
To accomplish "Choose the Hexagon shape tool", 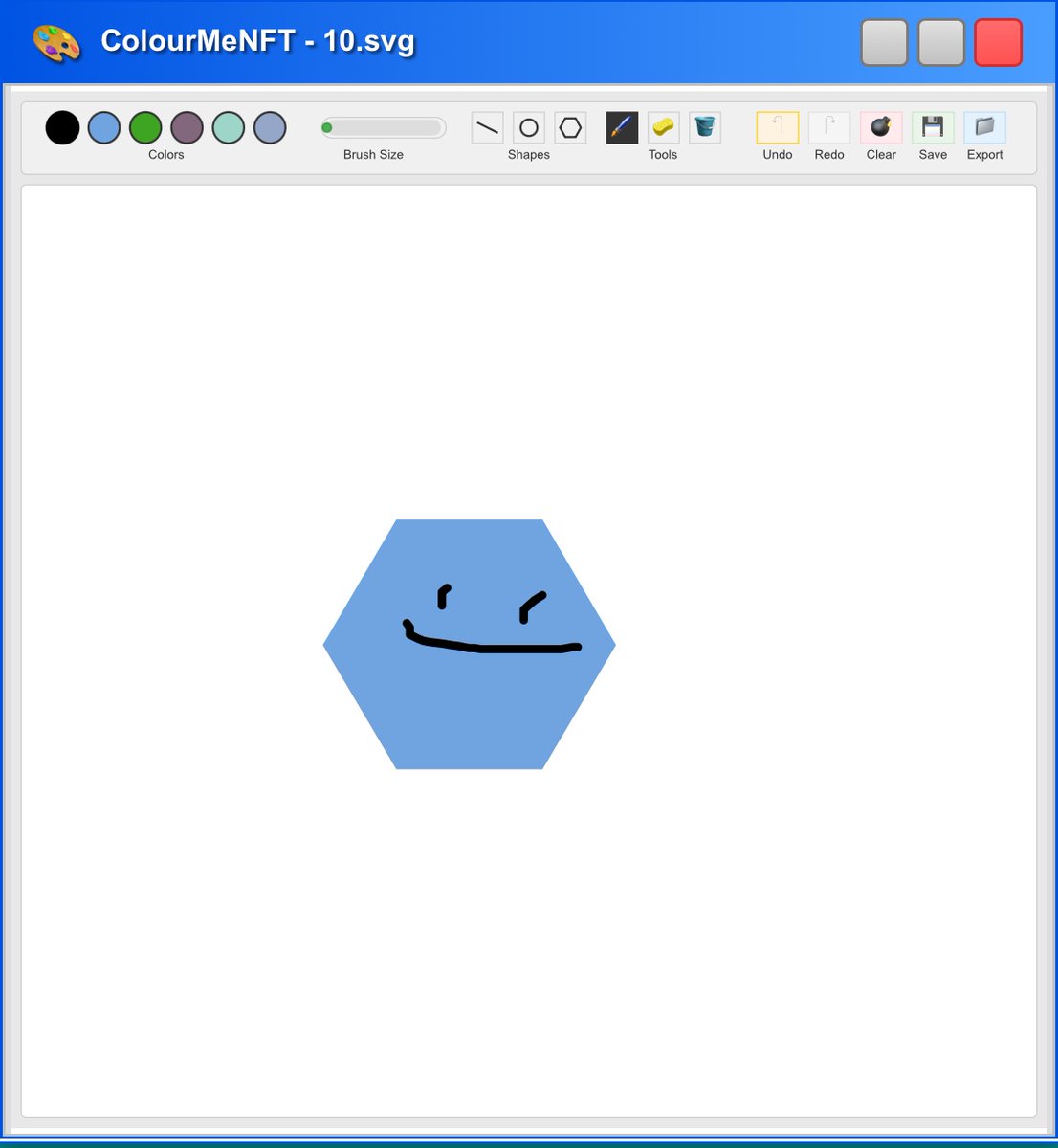I will (x=570, y=127).
